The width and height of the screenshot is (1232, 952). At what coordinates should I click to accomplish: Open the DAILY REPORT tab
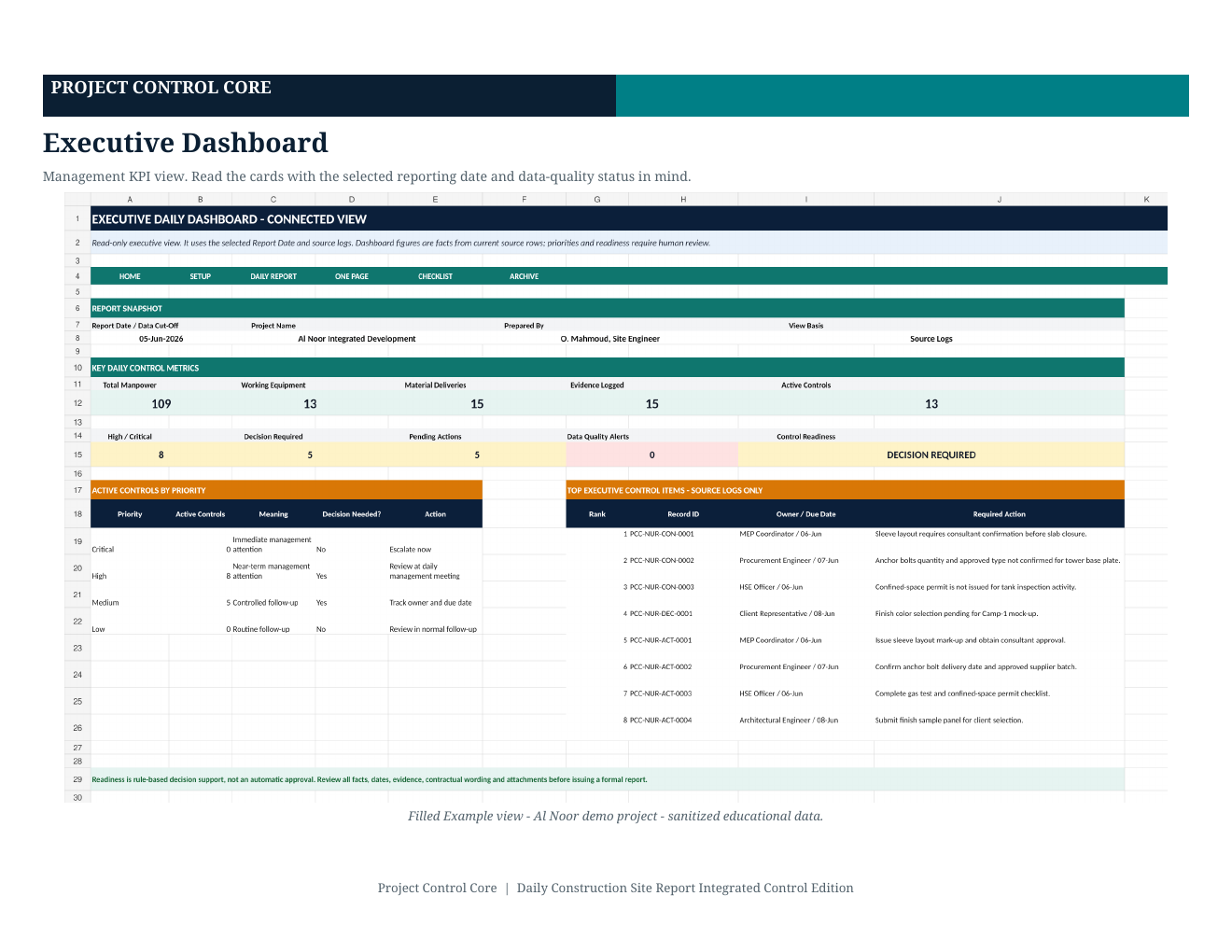point(273,276)
